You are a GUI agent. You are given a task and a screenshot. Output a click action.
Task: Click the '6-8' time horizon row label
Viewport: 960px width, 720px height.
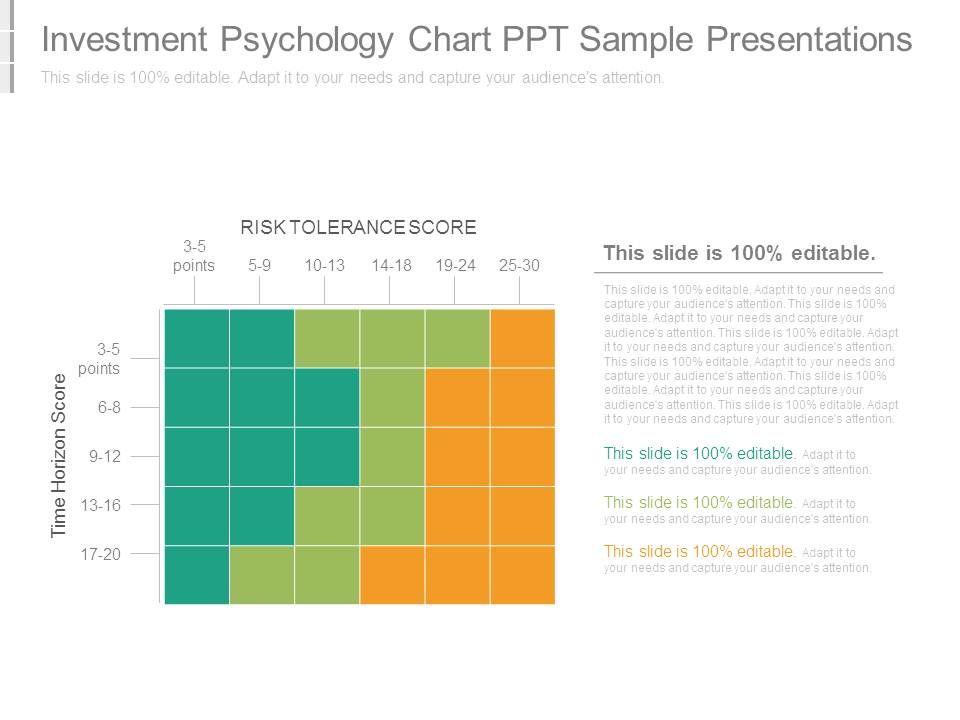click(x=109, y=407)
